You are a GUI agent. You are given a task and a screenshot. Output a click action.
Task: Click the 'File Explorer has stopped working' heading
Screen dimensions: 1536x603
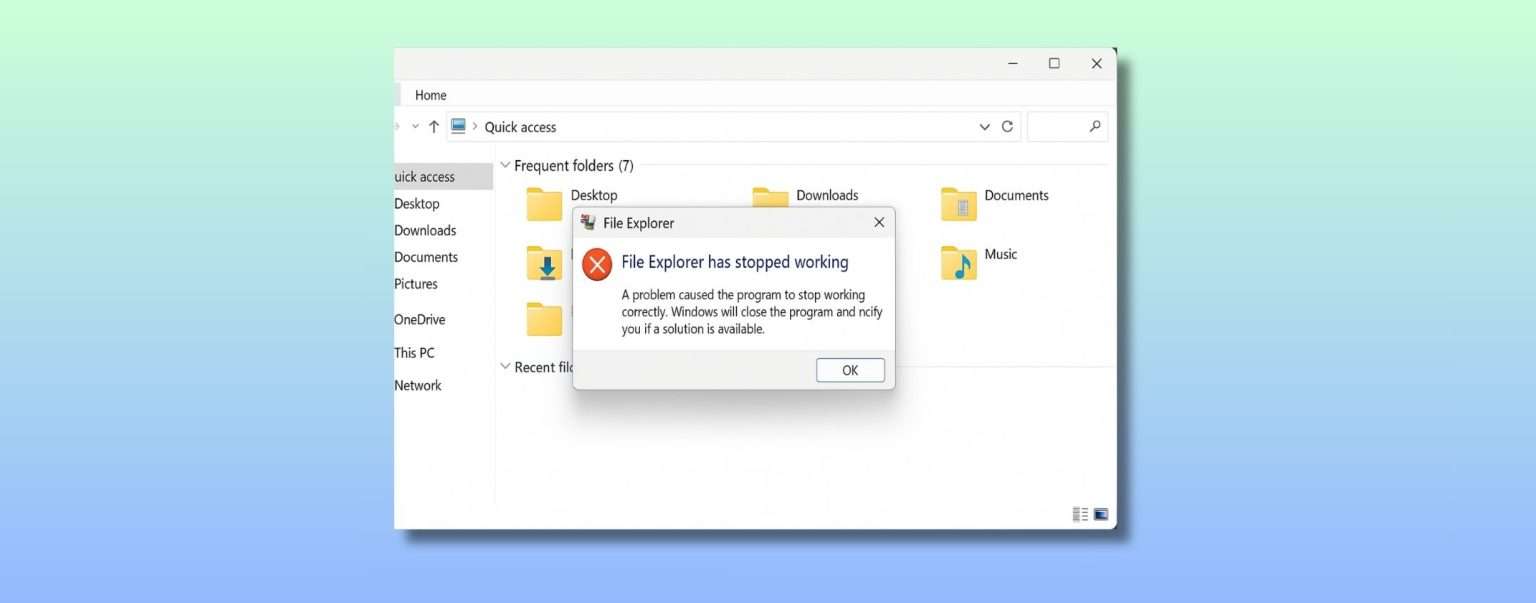click(x=735, y=262)
